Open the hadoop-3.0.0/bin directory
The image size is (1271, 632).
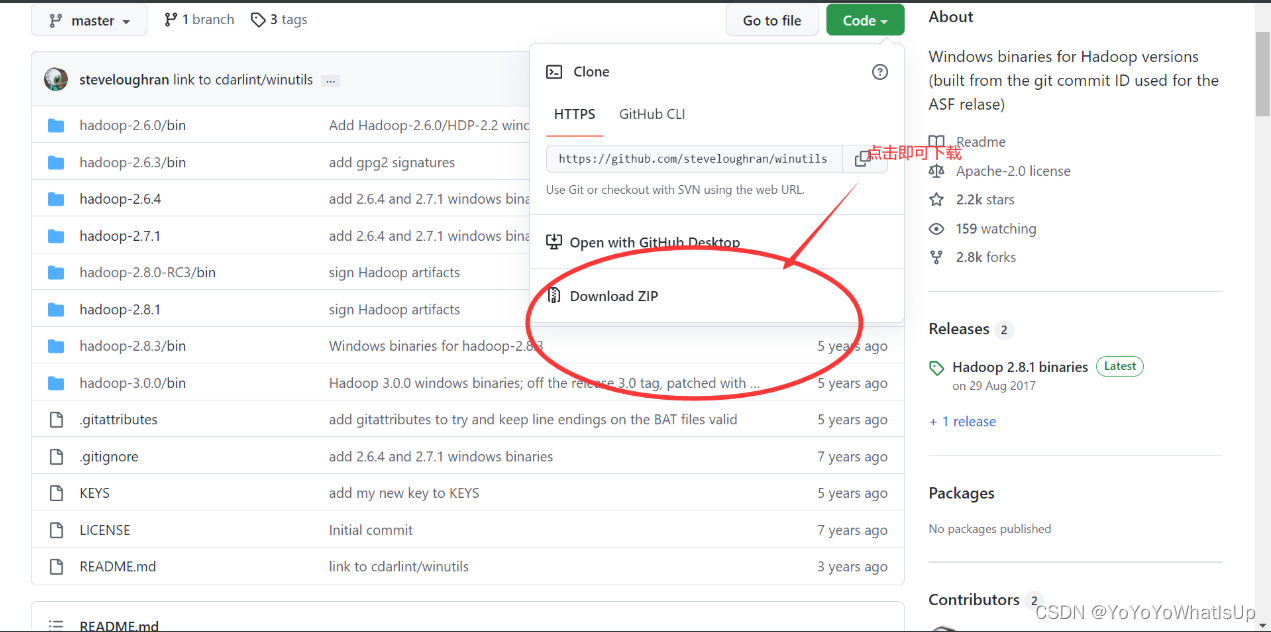(132, 383)
